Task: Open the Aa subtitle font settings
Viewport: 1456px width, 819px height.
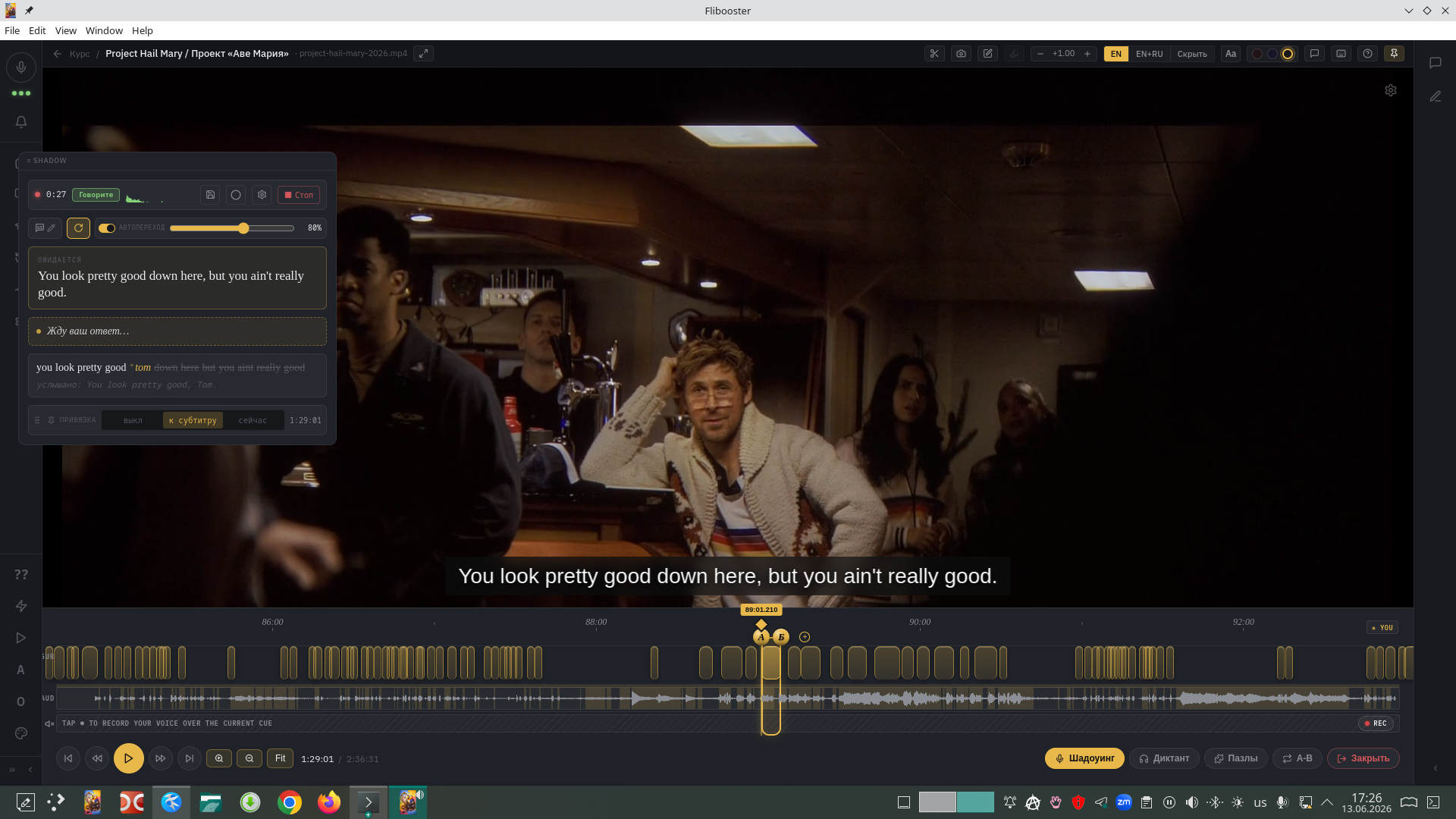Action: [1231, 54]
